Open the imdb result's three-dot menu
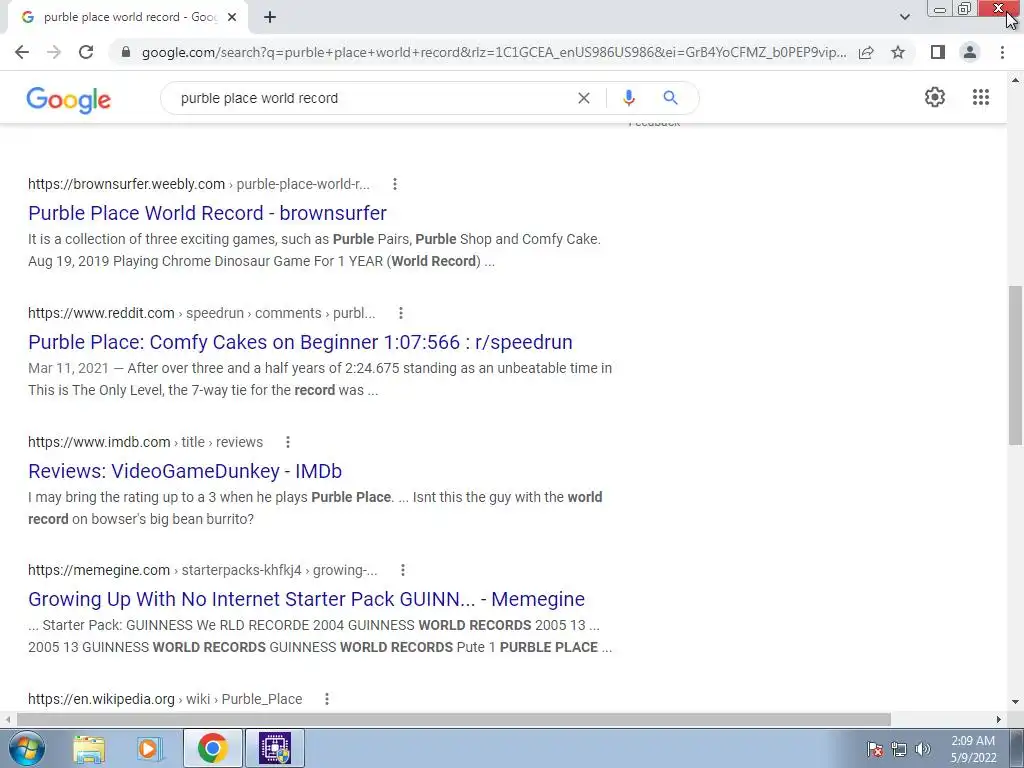1024x768 pixels. click(287, 442)
